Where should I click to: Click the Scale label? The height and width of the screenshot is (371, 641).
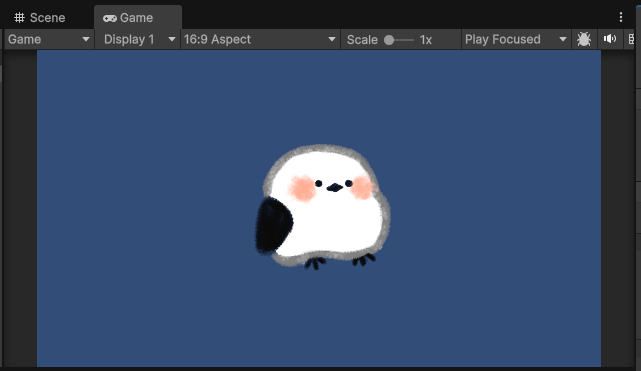point(362,40)
